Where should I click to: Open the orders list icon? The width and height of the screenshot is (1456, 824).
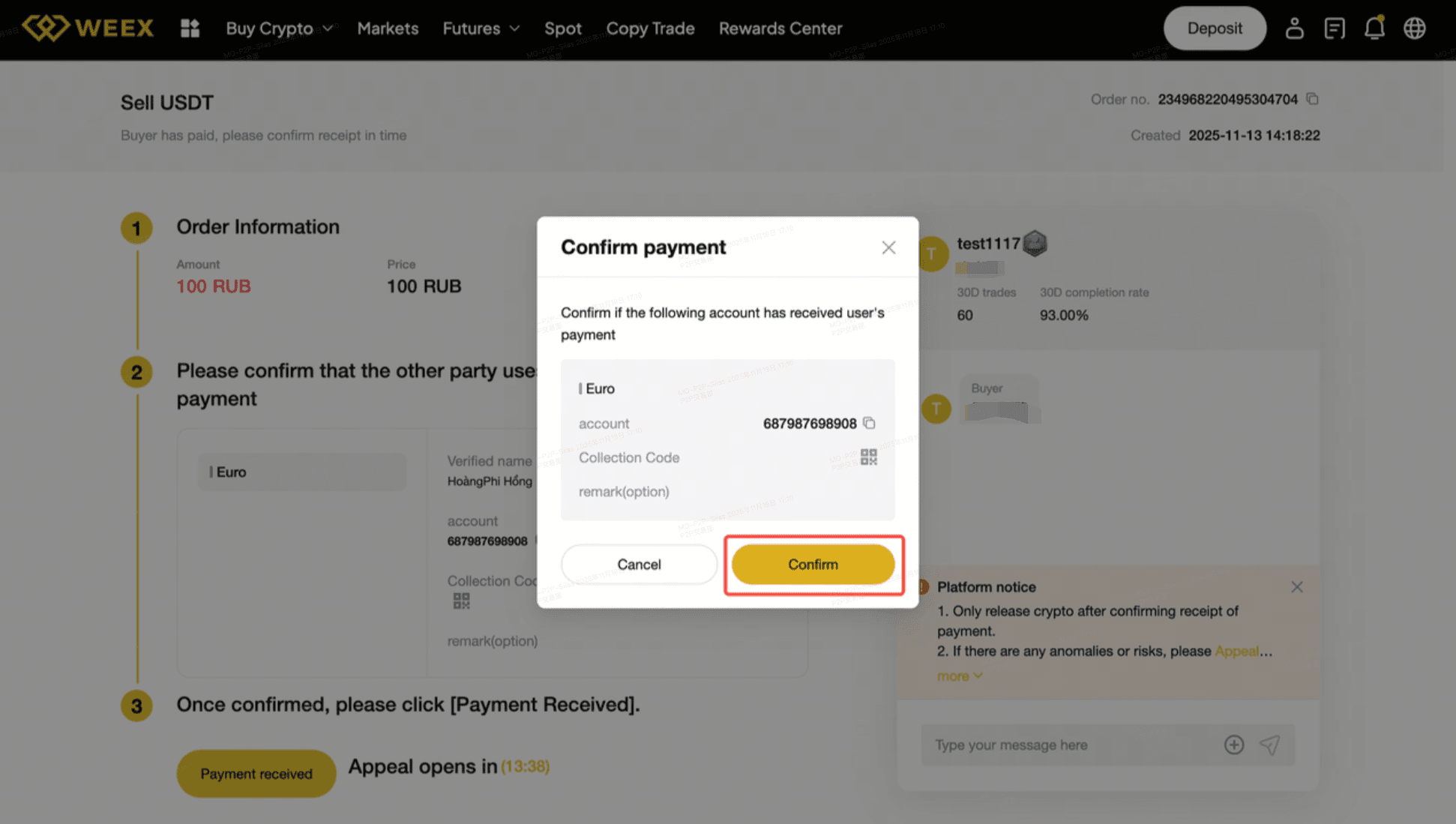[1335, 28]
